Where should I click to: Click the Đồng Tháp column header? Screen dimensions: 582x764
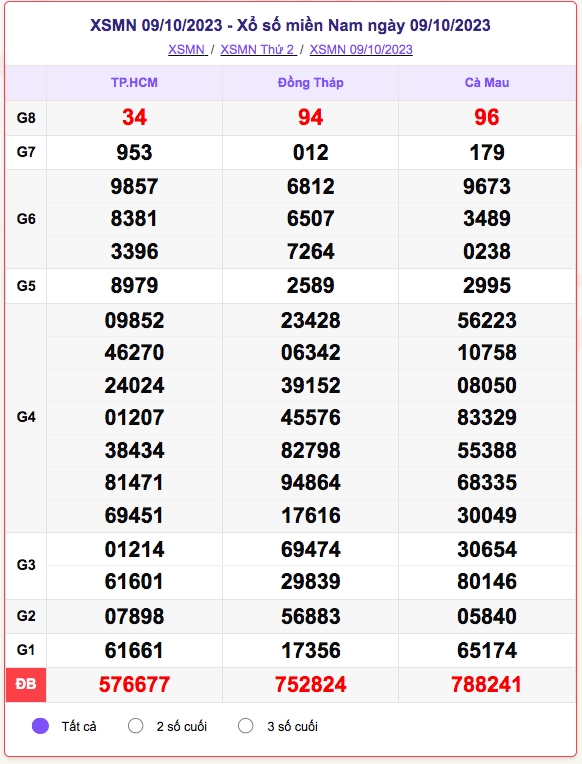coord(311,82)
